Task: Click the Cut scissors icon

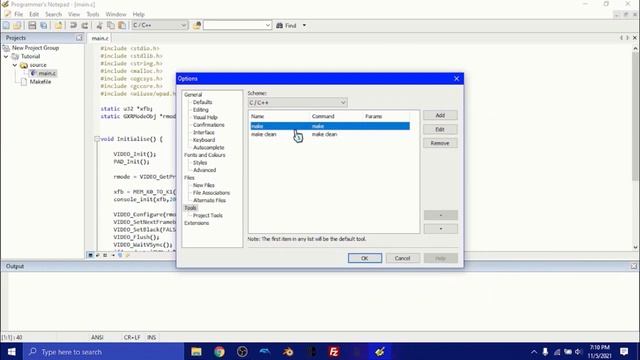Action: pos(99,25)
